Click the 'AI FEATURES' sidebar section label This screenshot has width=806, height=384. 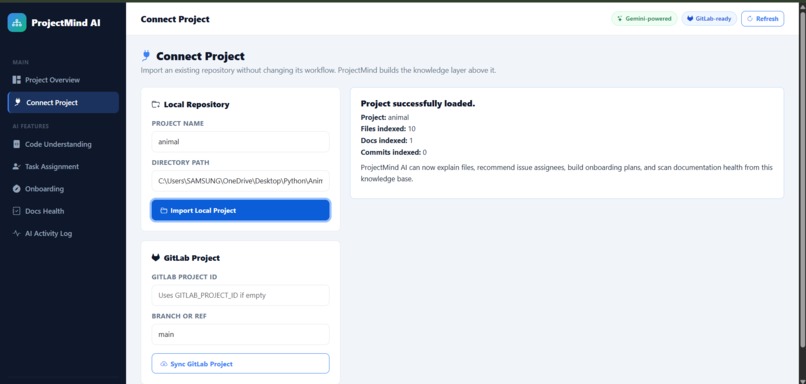30,126
